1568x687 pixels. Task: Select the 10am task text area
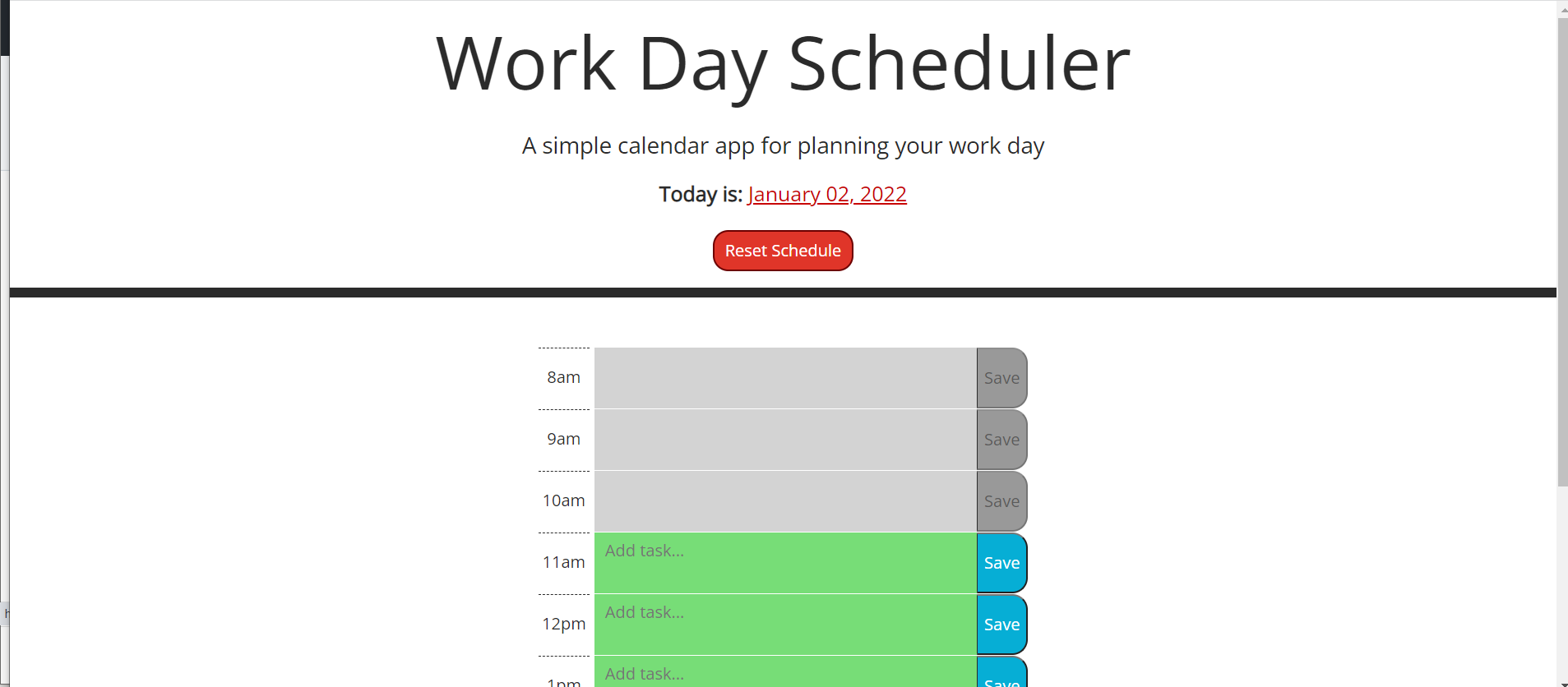tap(781, 500)
